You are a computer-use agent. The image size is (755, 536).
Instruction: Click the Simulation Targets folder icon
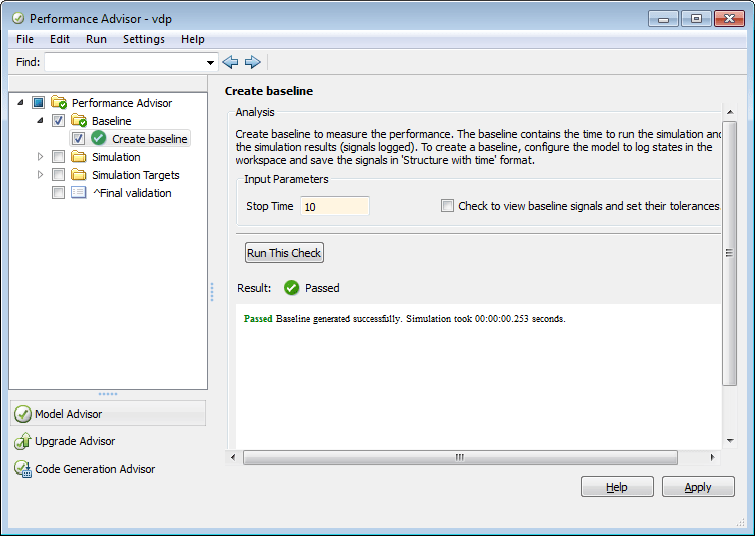79,175
